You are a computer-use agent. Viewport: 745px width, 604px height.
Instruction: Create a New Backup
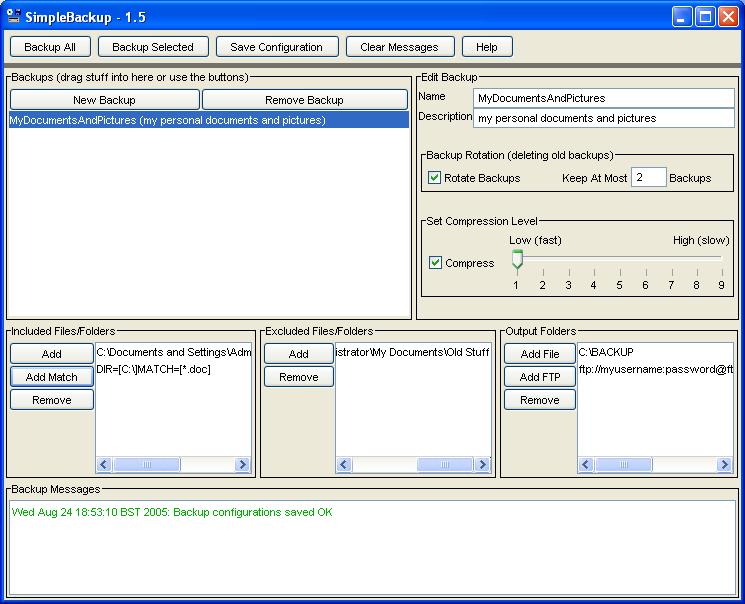[x=104, y=100]
